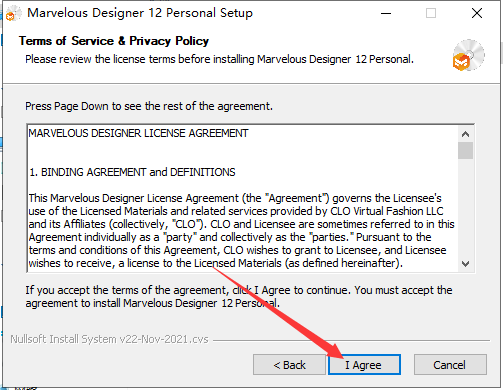This screenshot has width=503, height=390.
Task: Click the Please review the license terms subtitle
Action: (219, 59)
